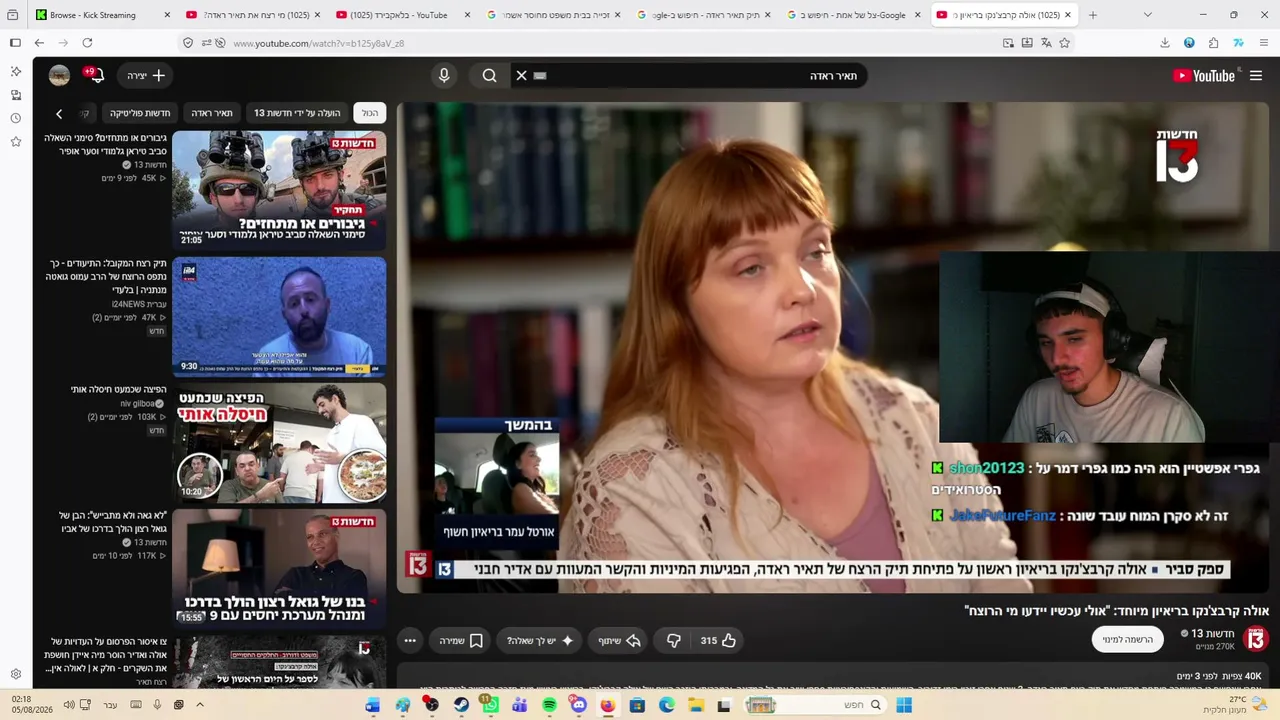Open the 'לא גאה ולא מתבייש' video title
This screenshot has height=720, width=1280.
(112, 522)
